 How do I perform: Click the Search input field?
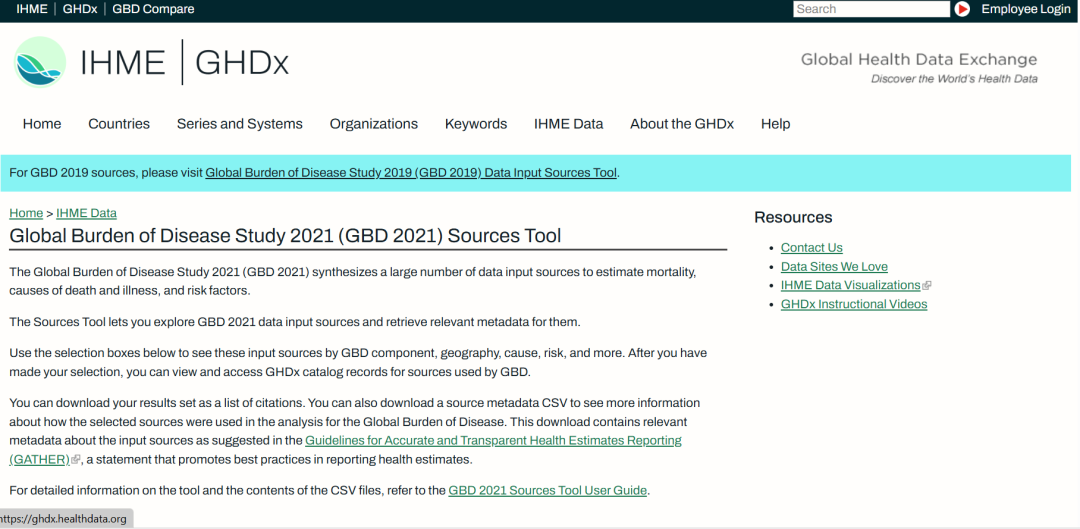coord(871,9)
